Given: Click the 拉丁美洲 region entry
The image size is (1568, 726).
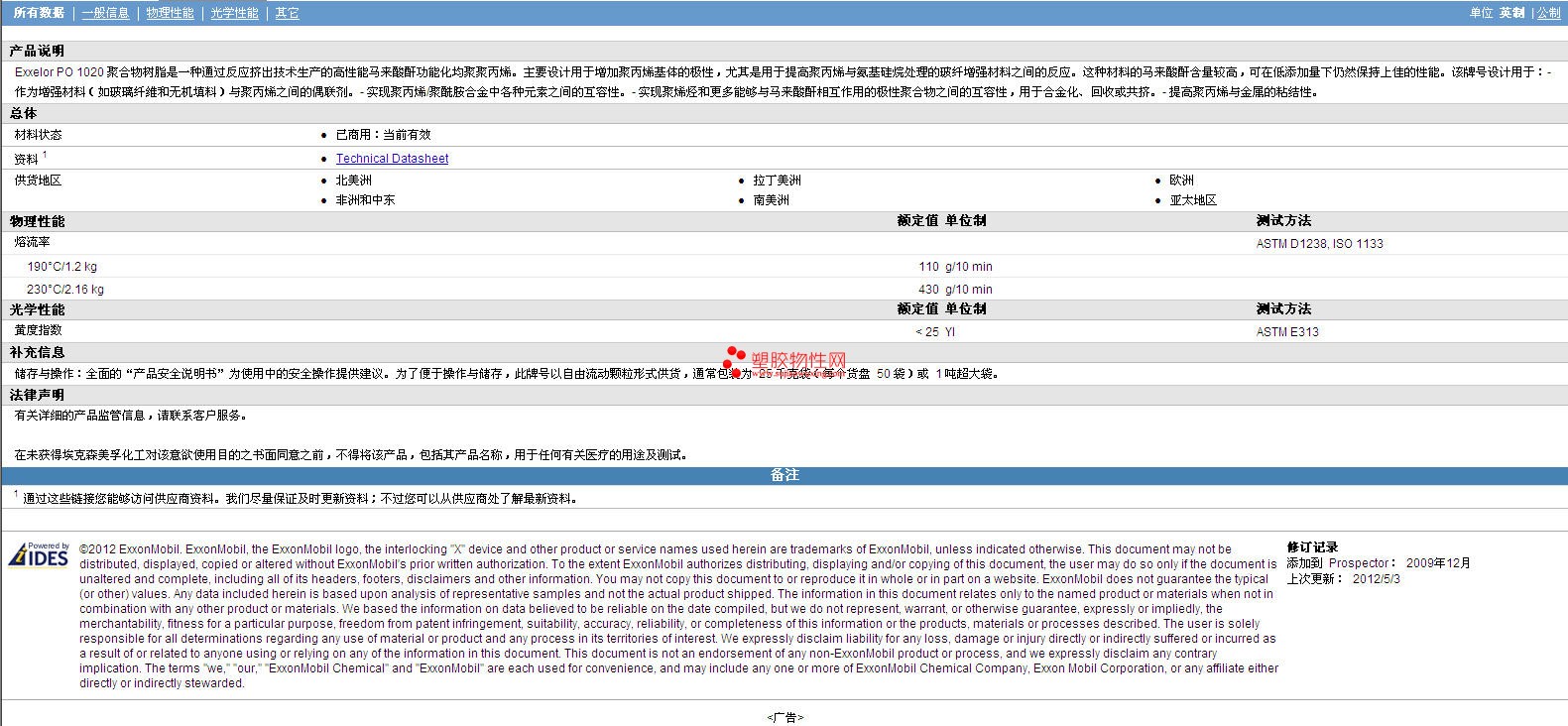Looking at the screenshot, I should pyautogui.click(x=777, y=181).
